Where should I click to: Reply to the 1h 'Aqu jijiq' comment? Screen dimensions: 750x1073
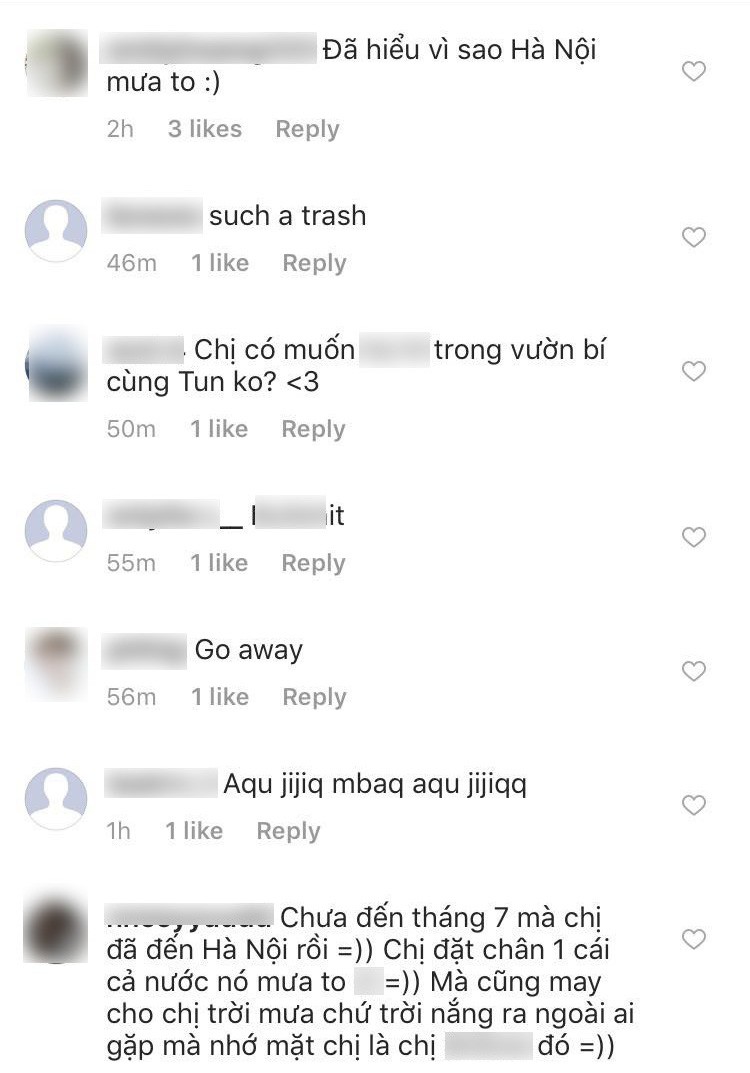tap(288, 831)
